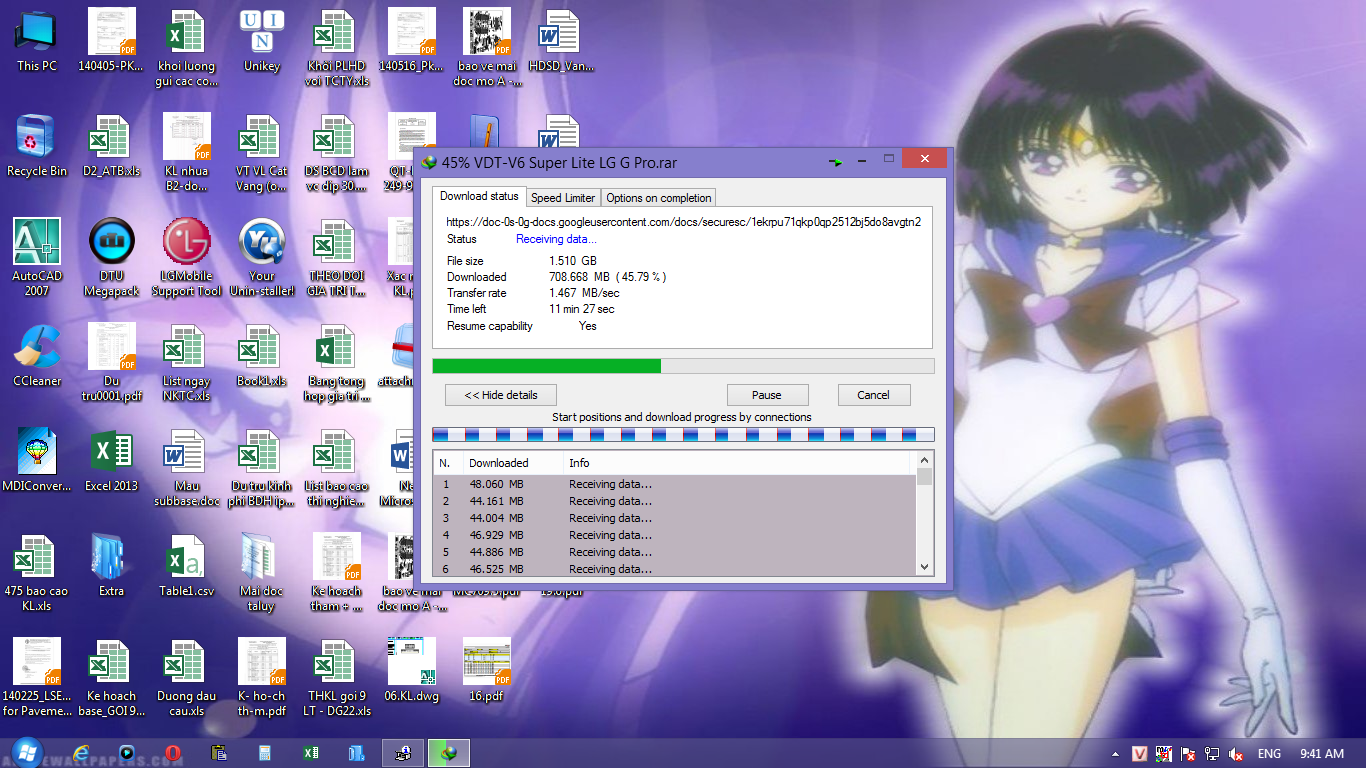Open Action Center flag tray icon

coord(1188,754)
